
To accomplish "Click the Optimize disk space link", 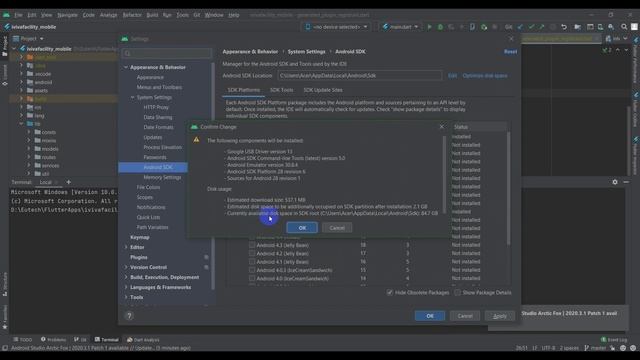I will tap(485, 76).
